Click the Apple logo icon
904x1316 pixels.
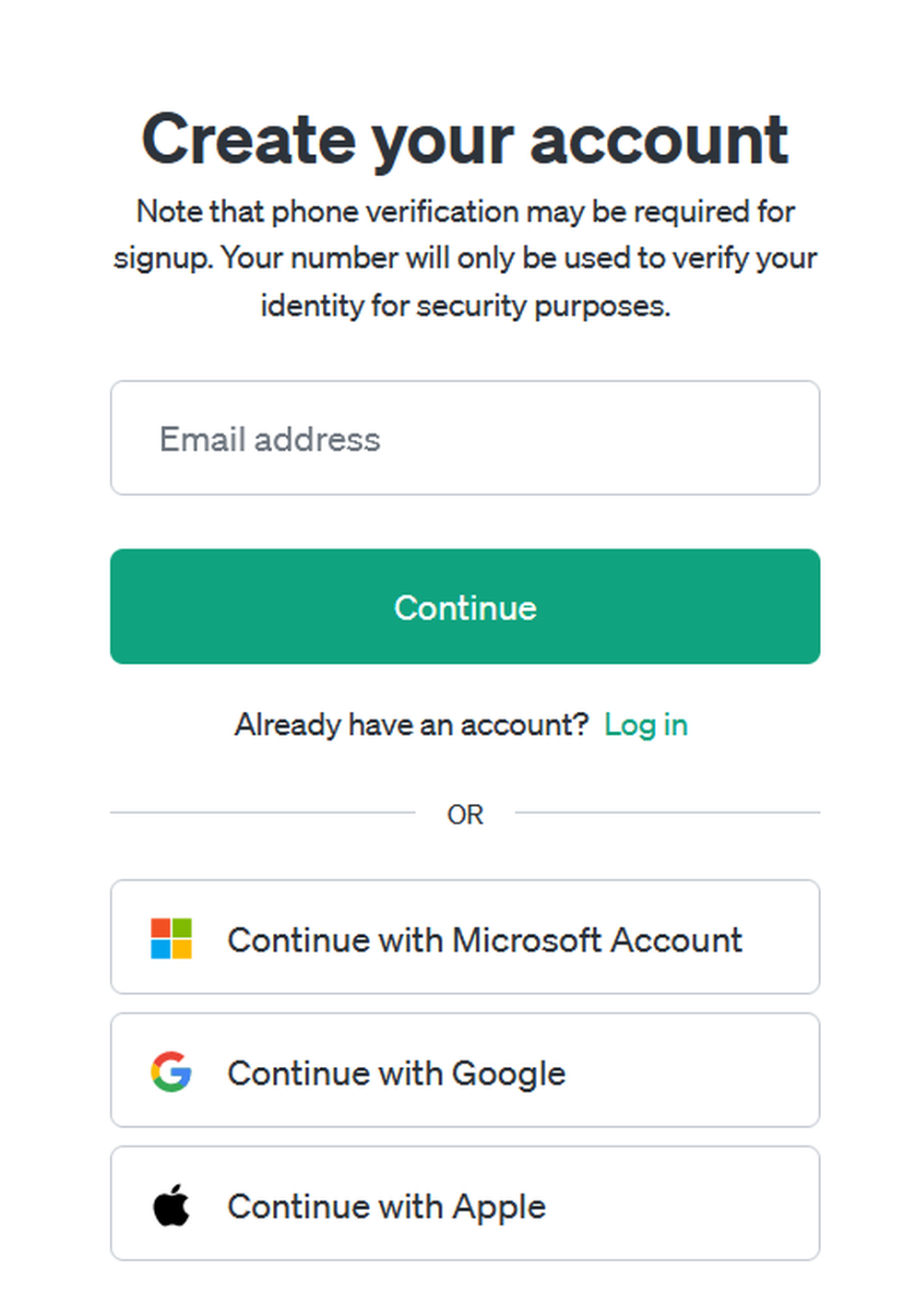click(172, 1205)
